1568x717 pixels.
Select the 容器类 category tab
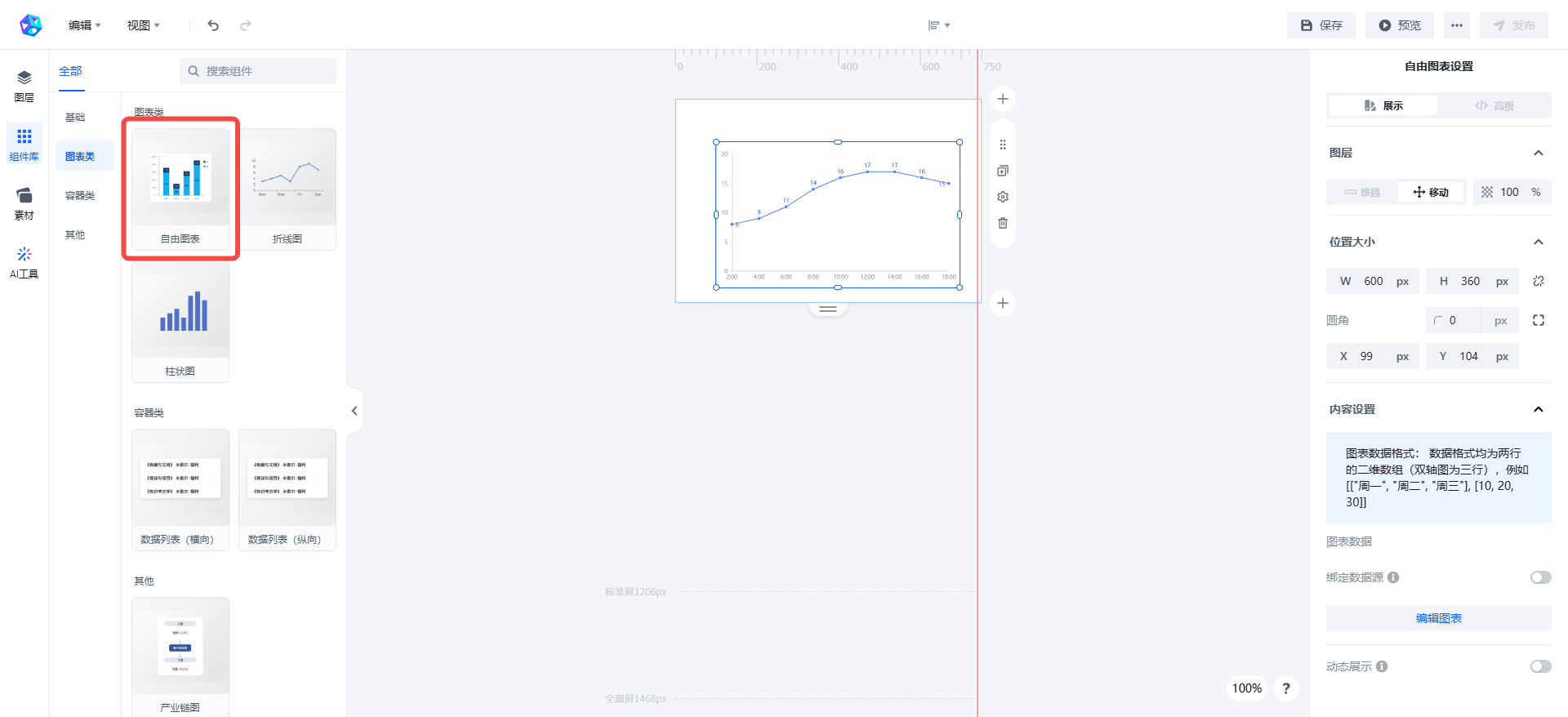pyautogui.click(x=80, y=196)
